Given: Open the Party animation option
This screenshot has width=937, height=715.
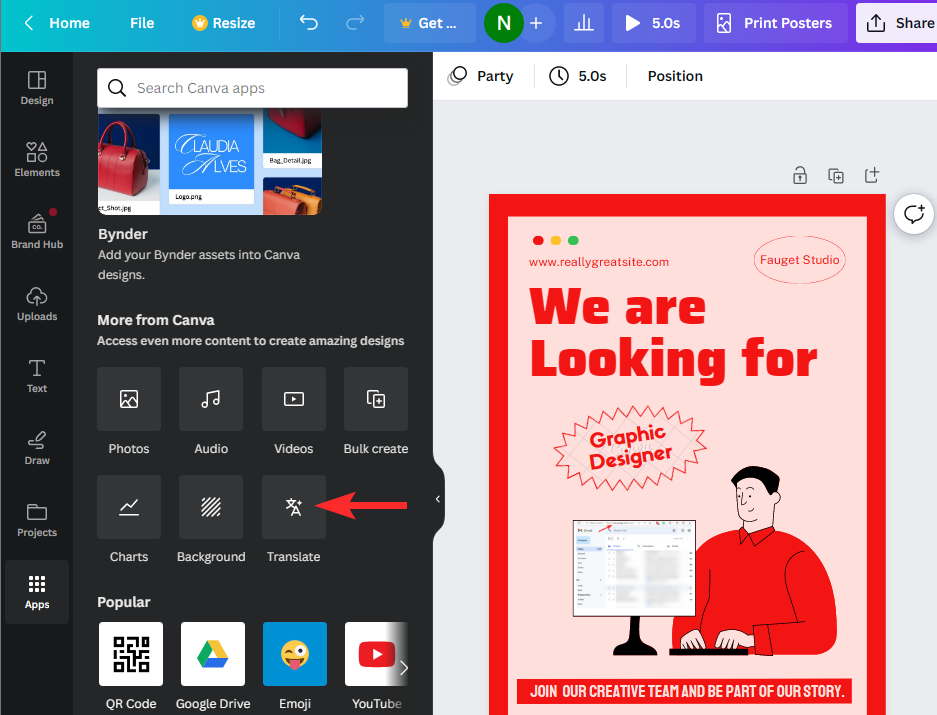Looking at the screenshot, I should click(x=481, y=76).
